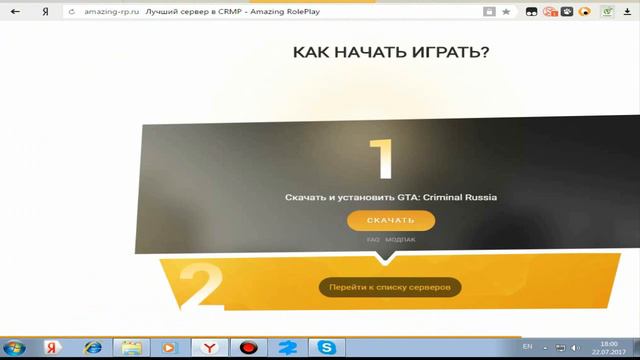Image resolution: width=640 pixels, height=360 pixels.
Task: Open the orange eye extension icon
Action: pos(585,11)
